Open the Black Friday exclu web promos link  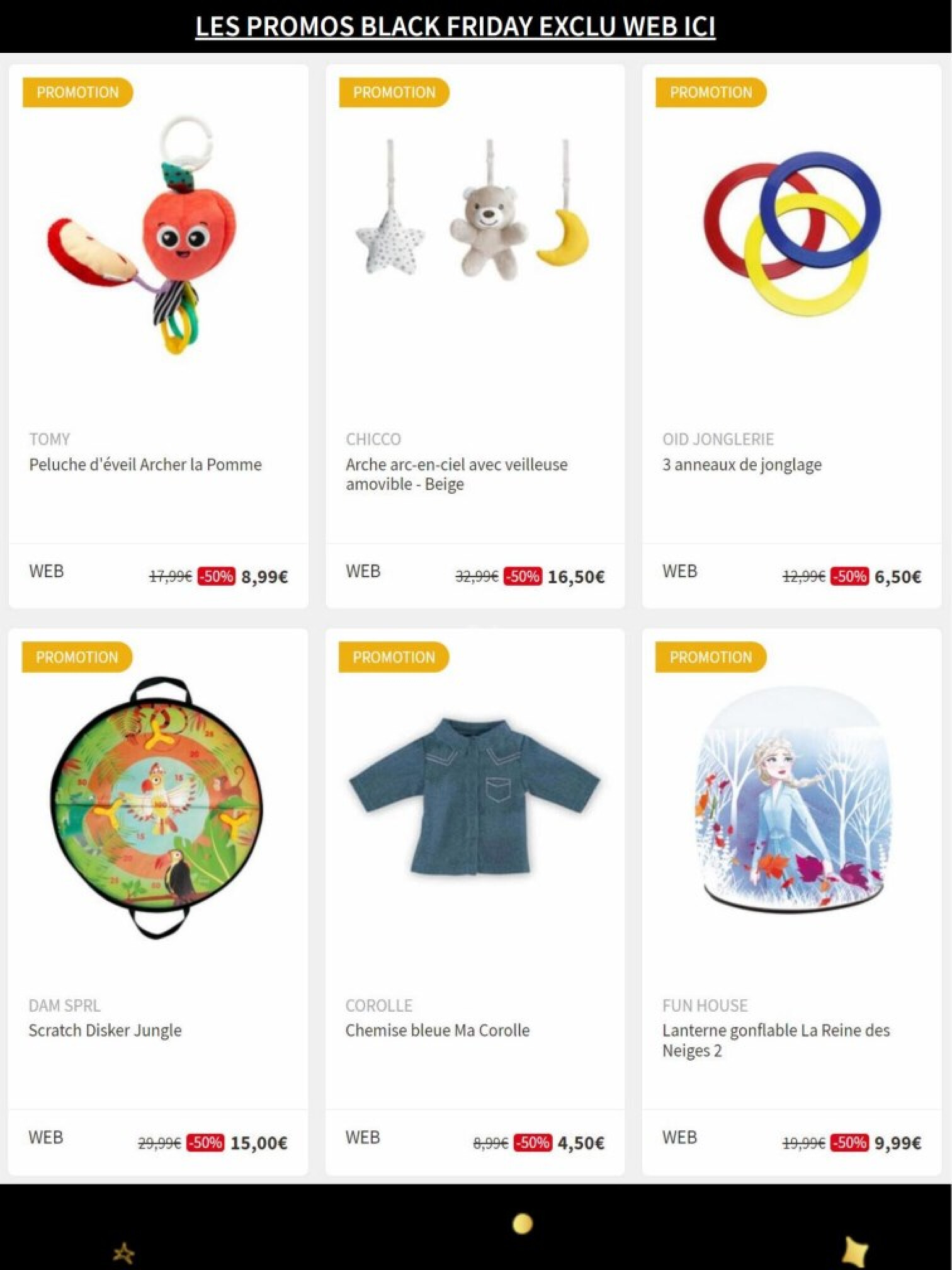point(455,26)
